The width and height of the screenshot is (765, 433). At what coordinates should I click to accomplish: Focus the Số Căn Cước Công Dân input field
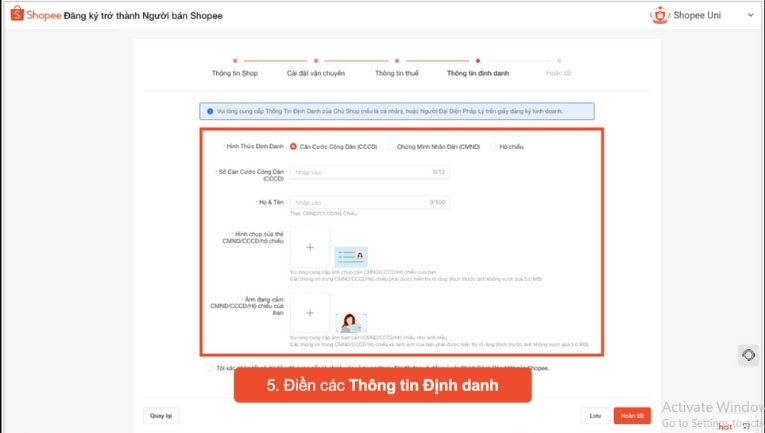pyautogui.click(x=370, y=172)
